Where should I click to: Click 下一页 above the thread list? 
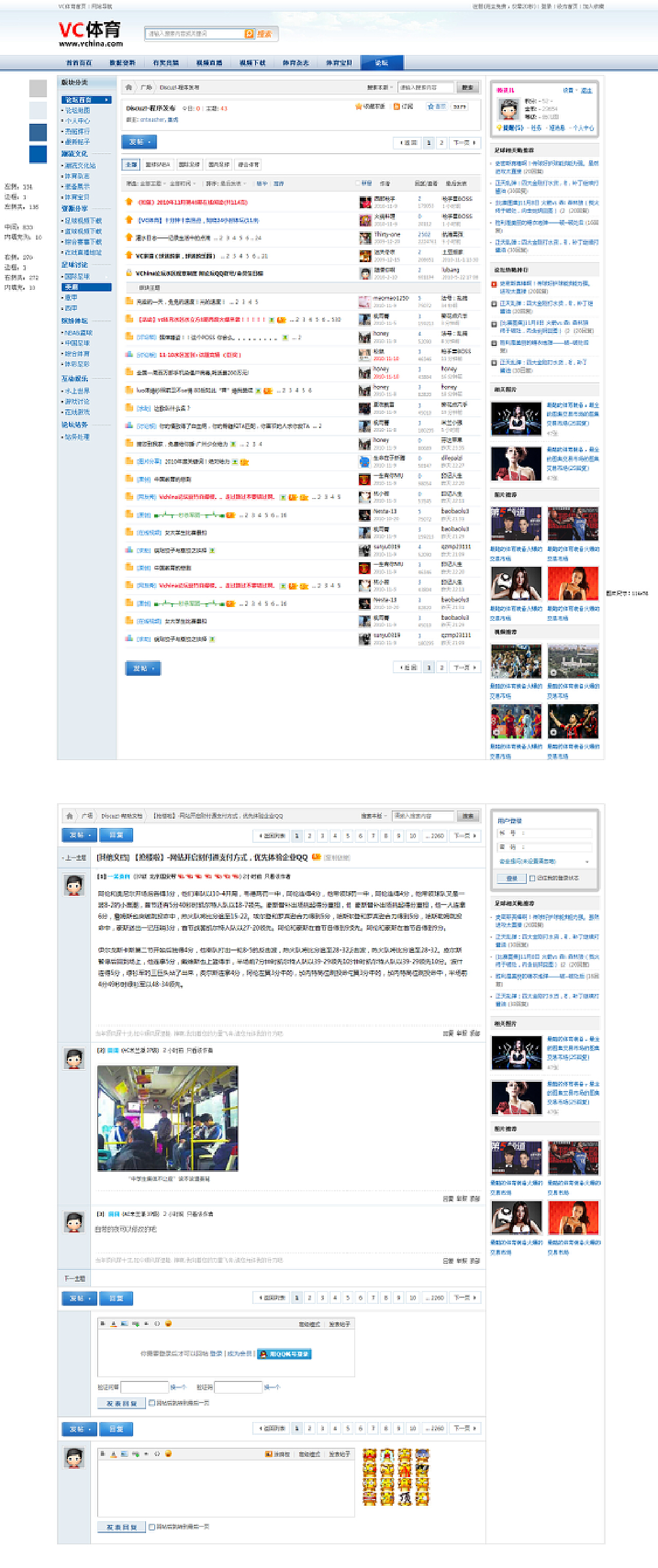pos(465,142)
